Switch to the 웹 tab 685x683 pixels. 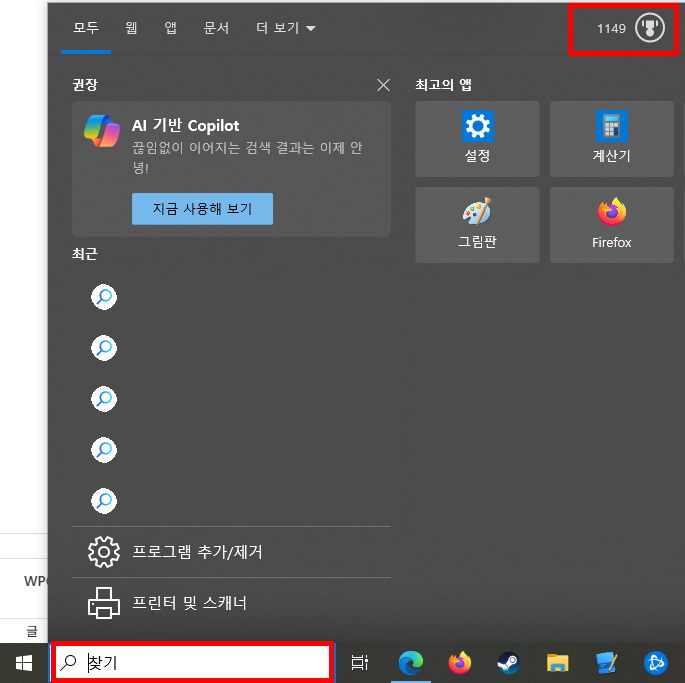[x=131, y=28]
